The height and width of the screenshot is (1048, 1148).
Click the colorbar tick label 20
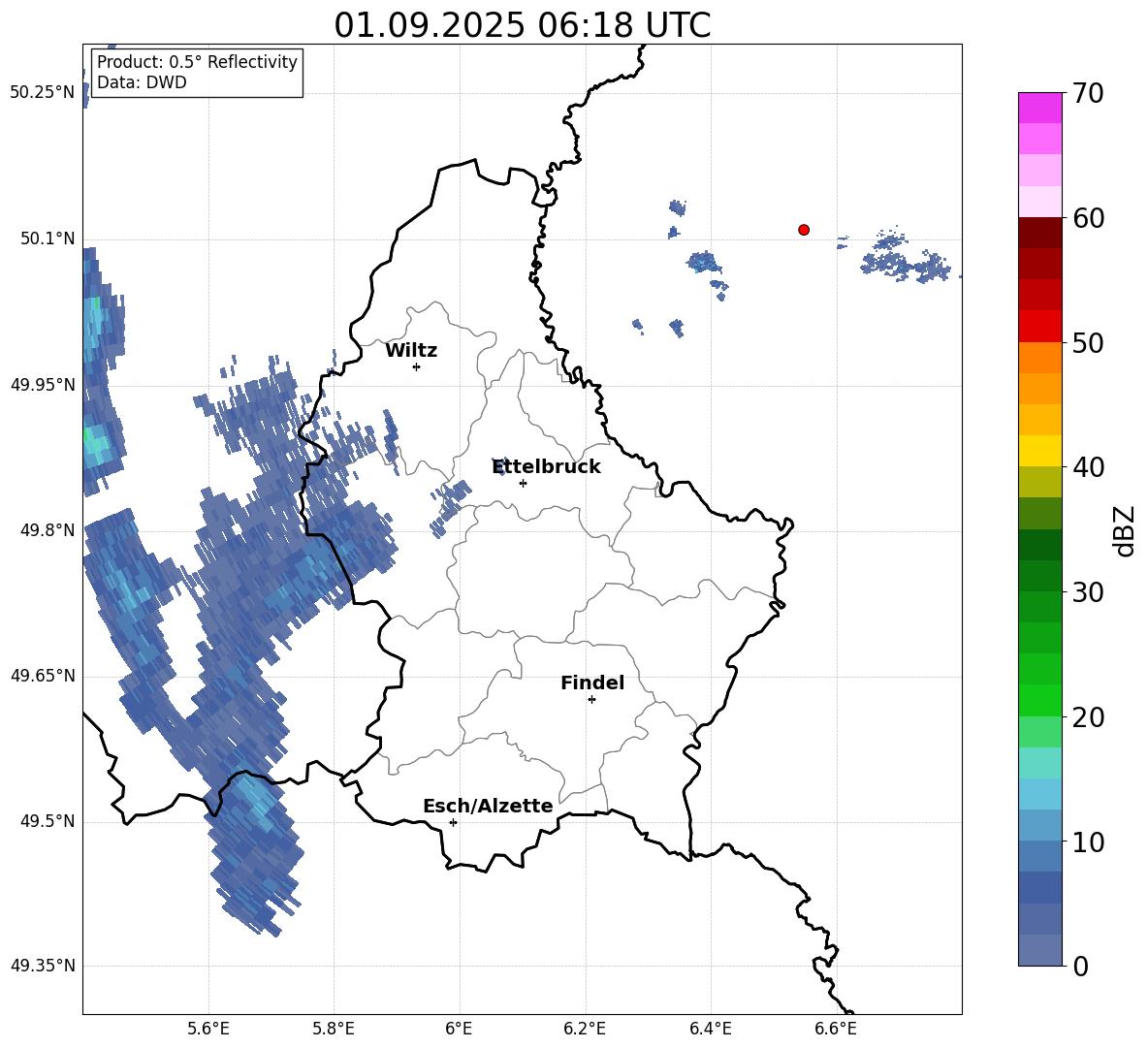pyautogui.click(x=1088, y=717)
